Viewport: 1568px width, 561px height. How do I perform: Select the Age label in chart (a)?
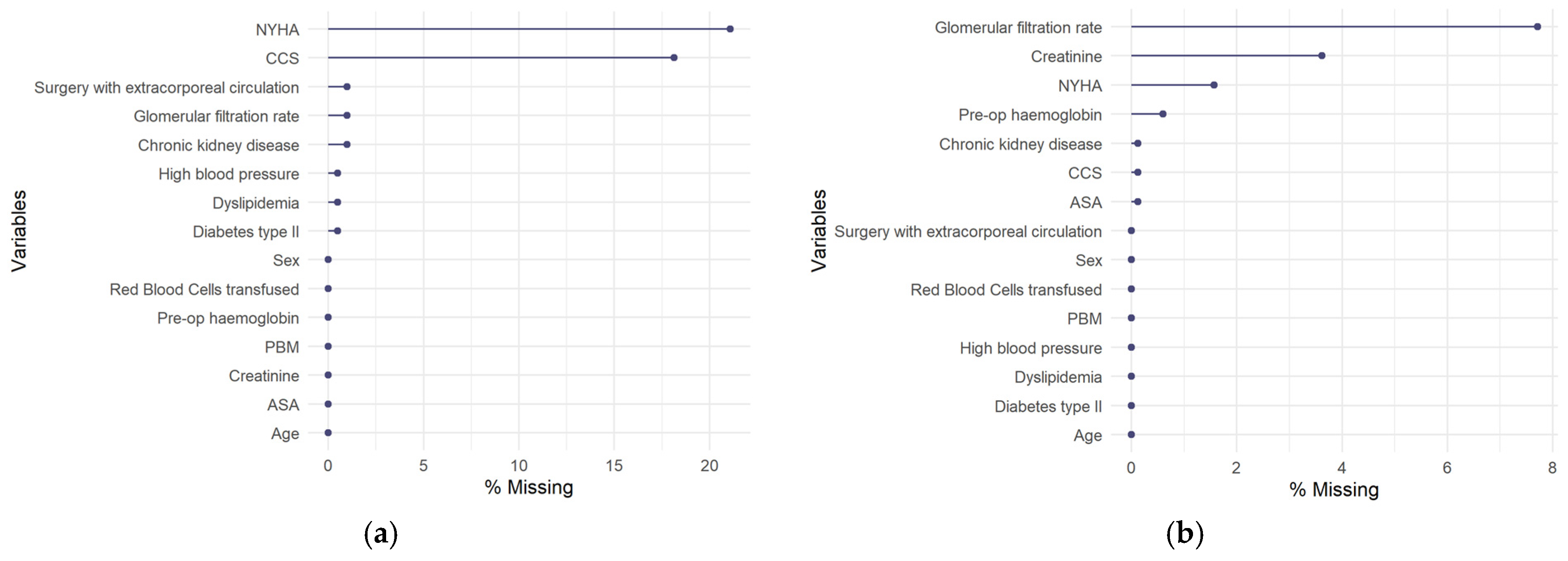click(285, 434)
